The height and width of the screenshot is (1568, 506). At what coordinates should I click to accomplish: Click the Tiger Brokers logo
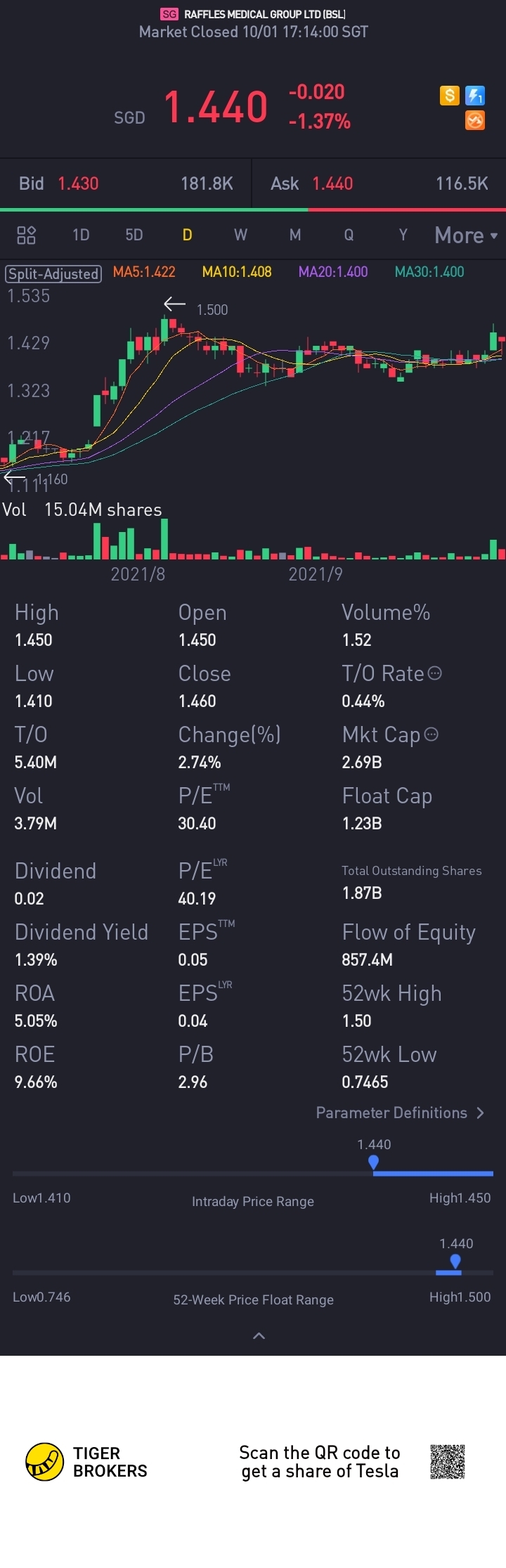click(x=45, y=1462)
